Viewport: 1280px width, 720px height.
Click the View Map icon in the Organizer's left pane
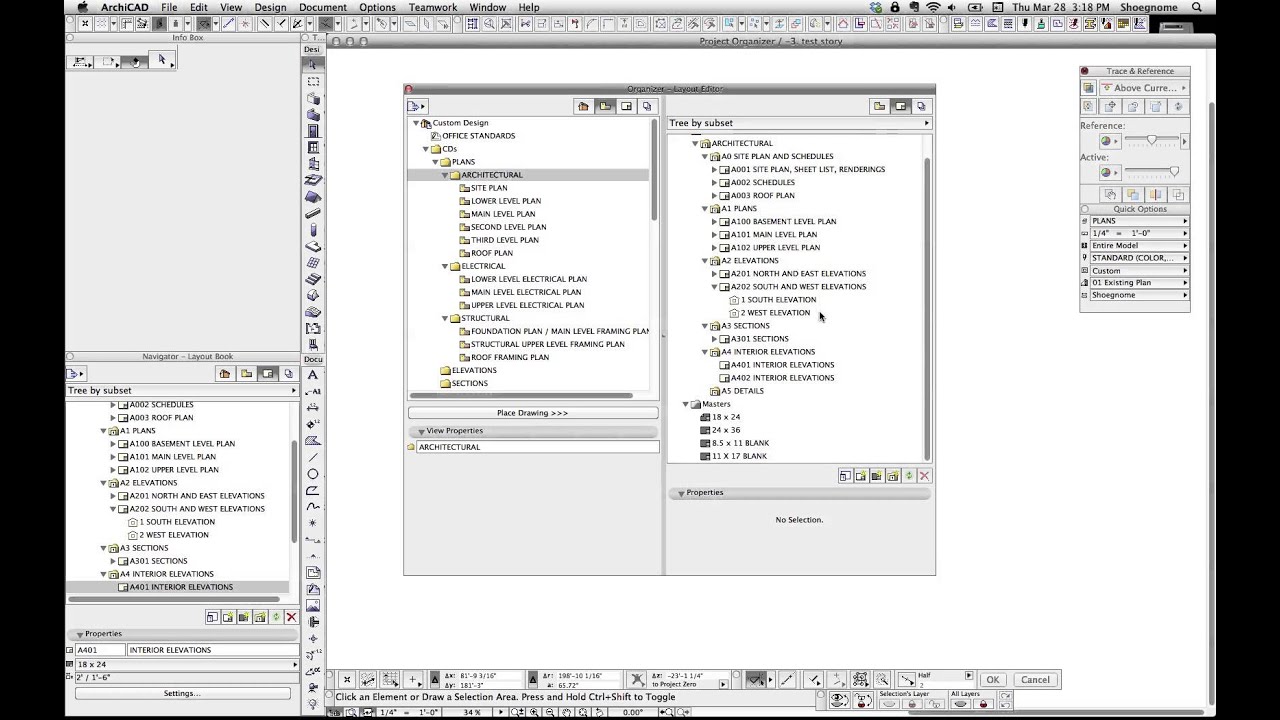click(x=605, y=106)
